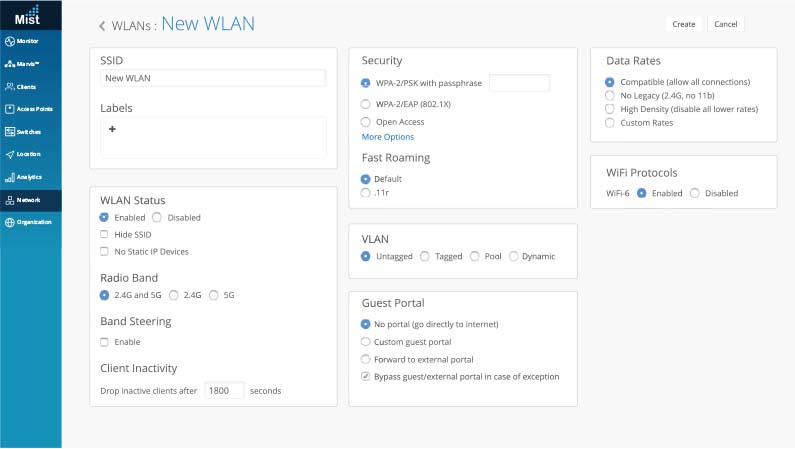
Task: Add a label with plus icon
Action: [x=112, y=129]
